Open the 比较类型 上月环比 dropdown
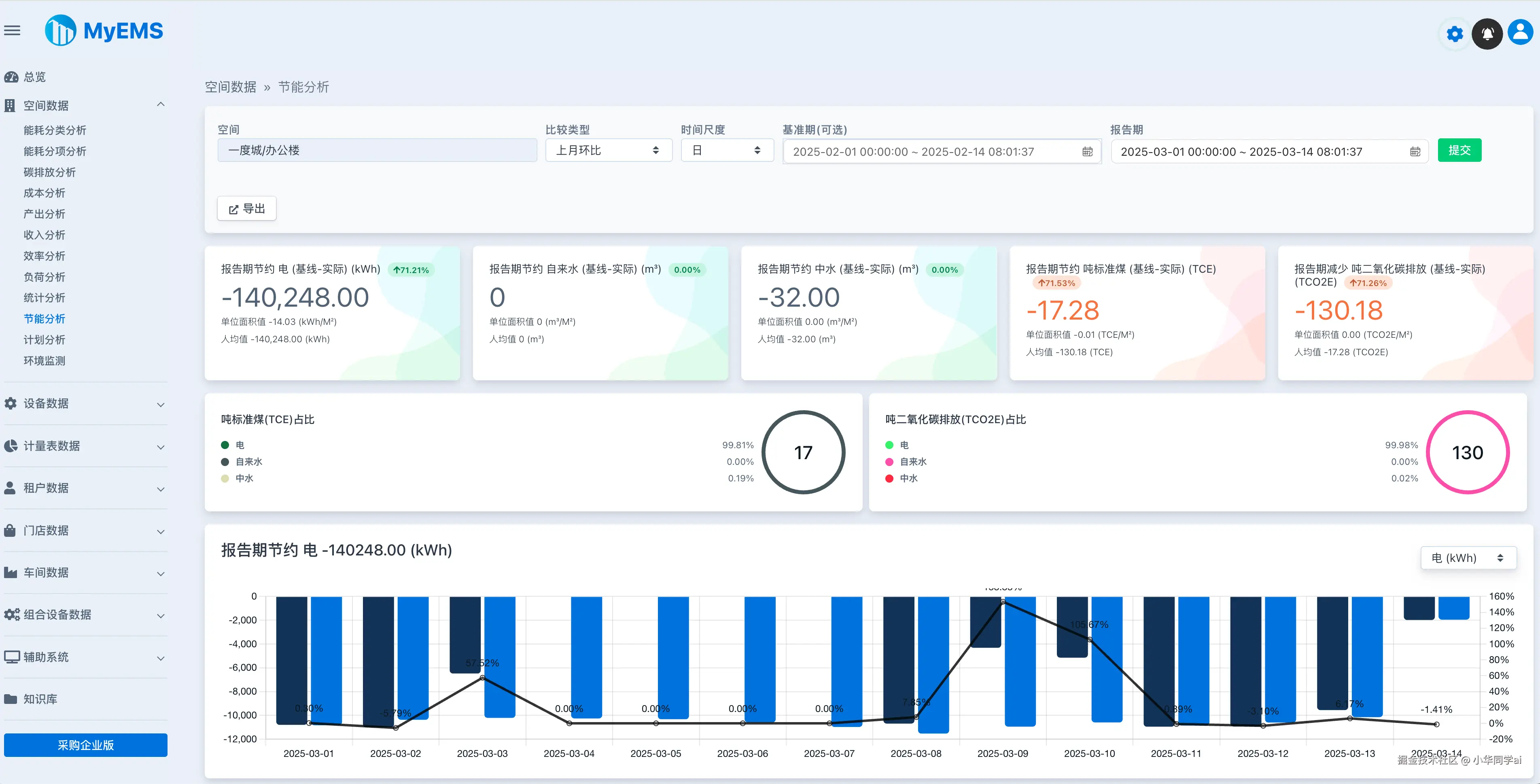The height and width of the screenshot is (784, 1540). (608, 150)
